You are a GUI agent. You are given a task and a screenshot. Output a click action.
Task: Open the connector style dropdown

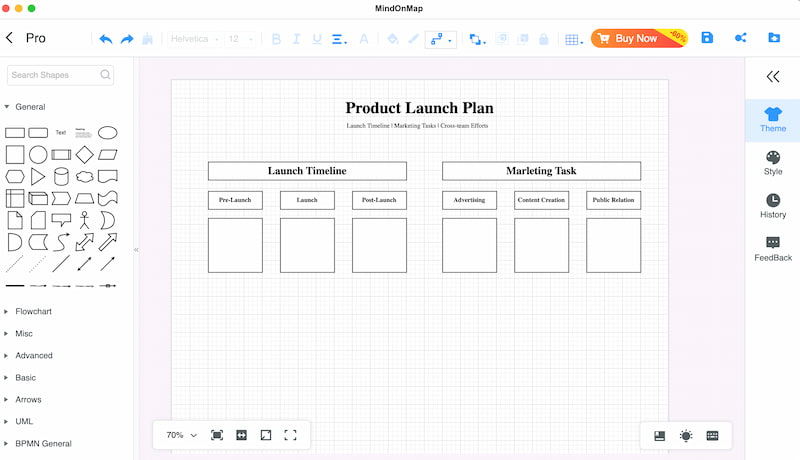tap(441, 39)
